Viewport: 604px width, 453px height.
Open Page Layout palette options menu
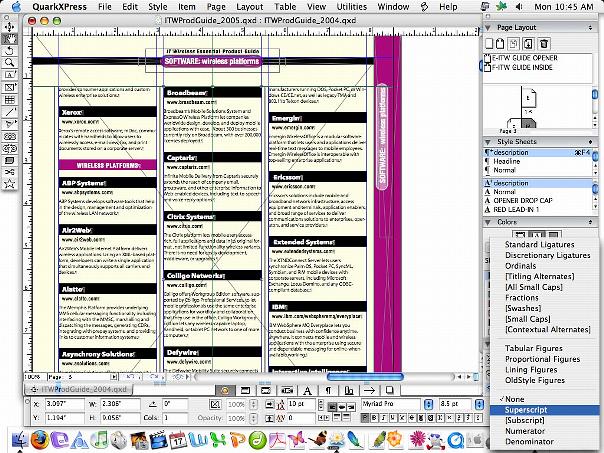590,28
